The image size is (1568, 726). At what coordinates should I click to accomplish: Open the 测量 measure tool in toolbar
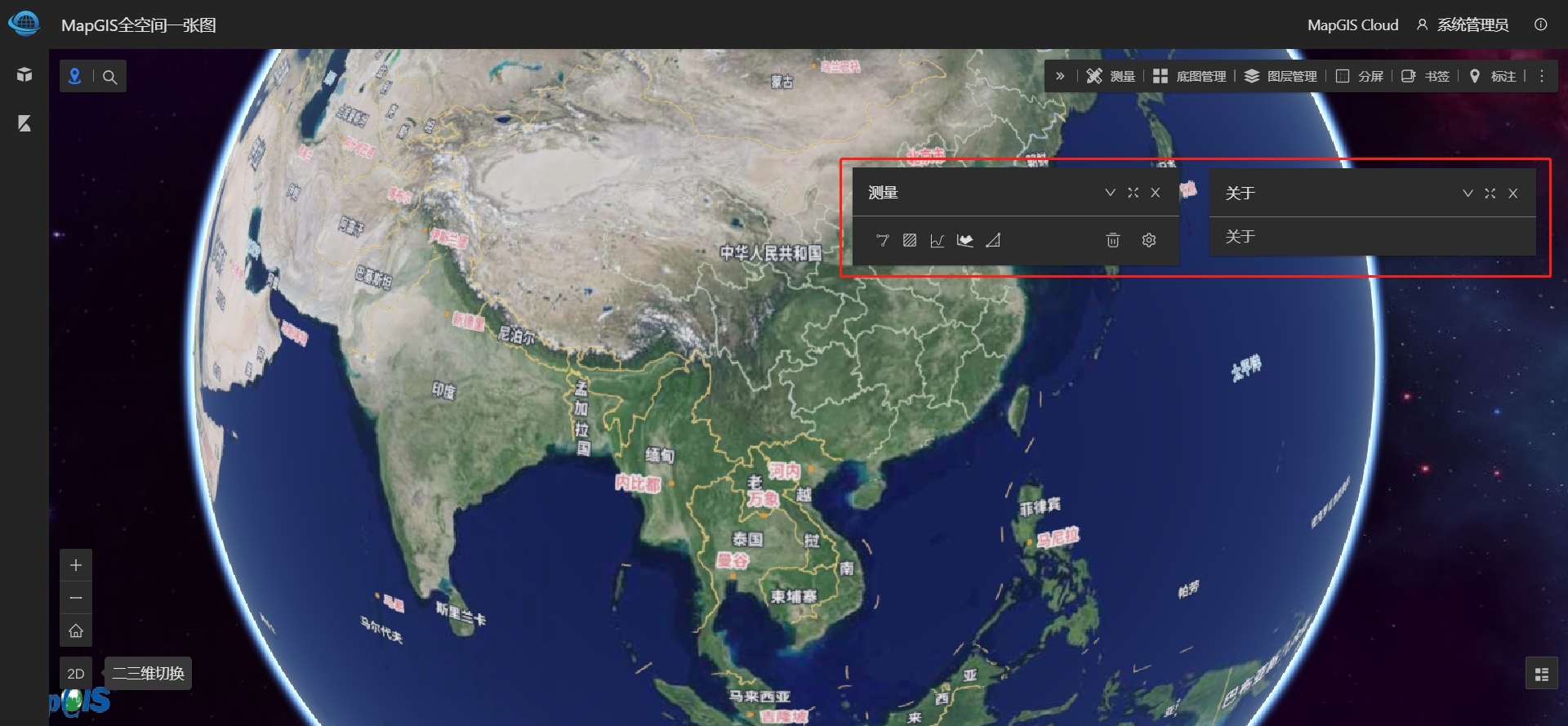[1111, 76]
